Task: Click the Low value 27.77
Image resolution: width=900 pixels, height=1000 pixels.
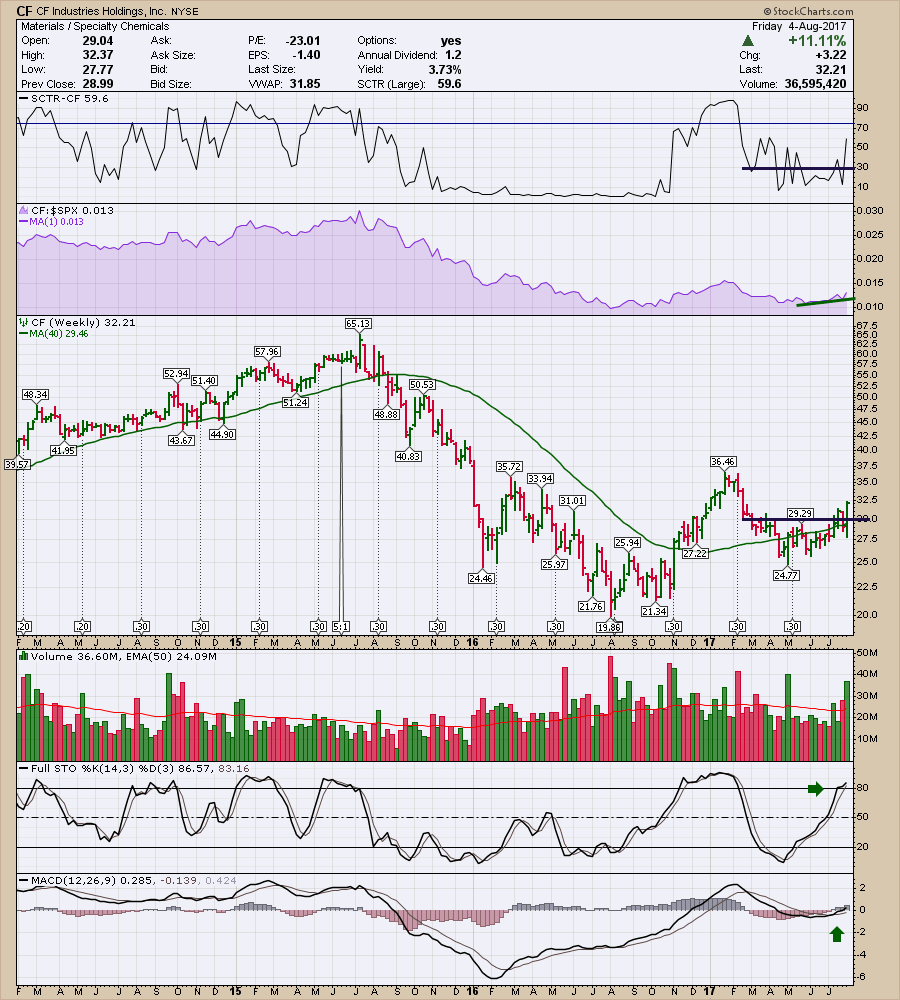Action: (98, 70)
